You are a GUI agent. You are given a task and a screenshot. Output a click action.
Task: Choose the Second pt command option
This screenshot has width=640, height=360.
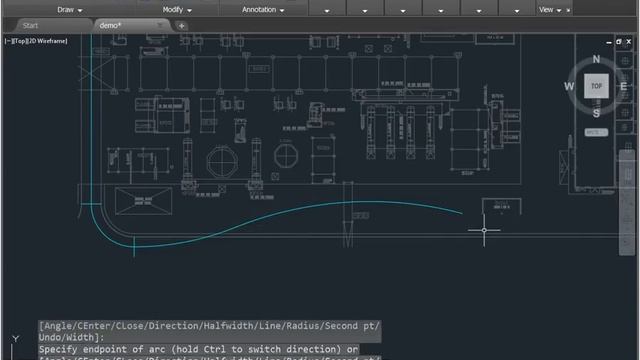pos(350,326)
